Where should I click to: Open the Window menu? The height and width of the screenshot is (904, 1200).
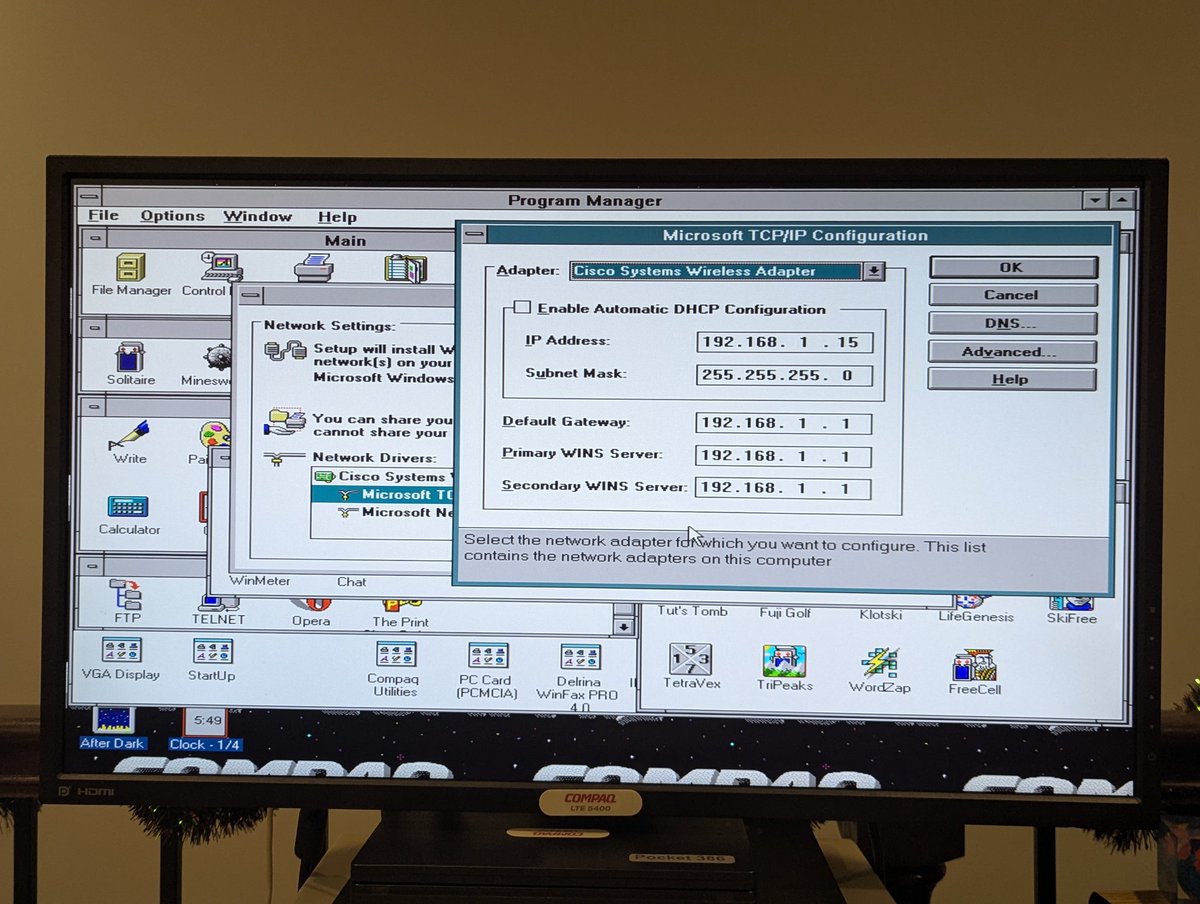[257, 217]
